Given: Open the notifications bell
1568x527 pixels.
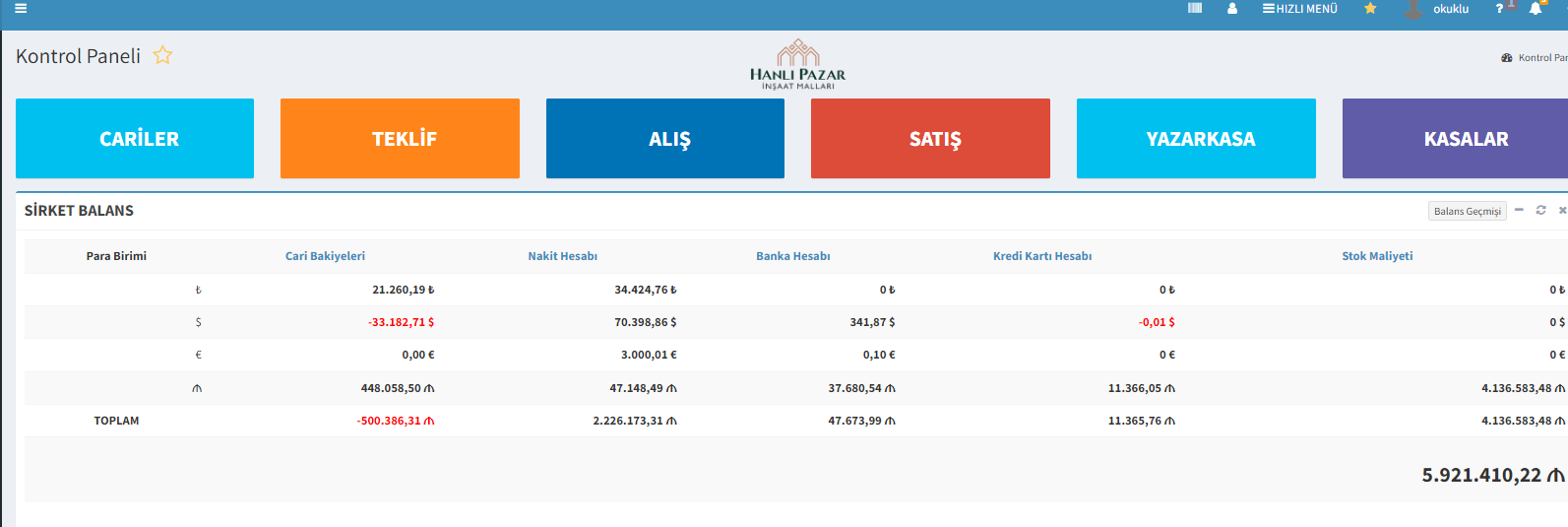Looking at the screenshot, I should [1536, 9].
